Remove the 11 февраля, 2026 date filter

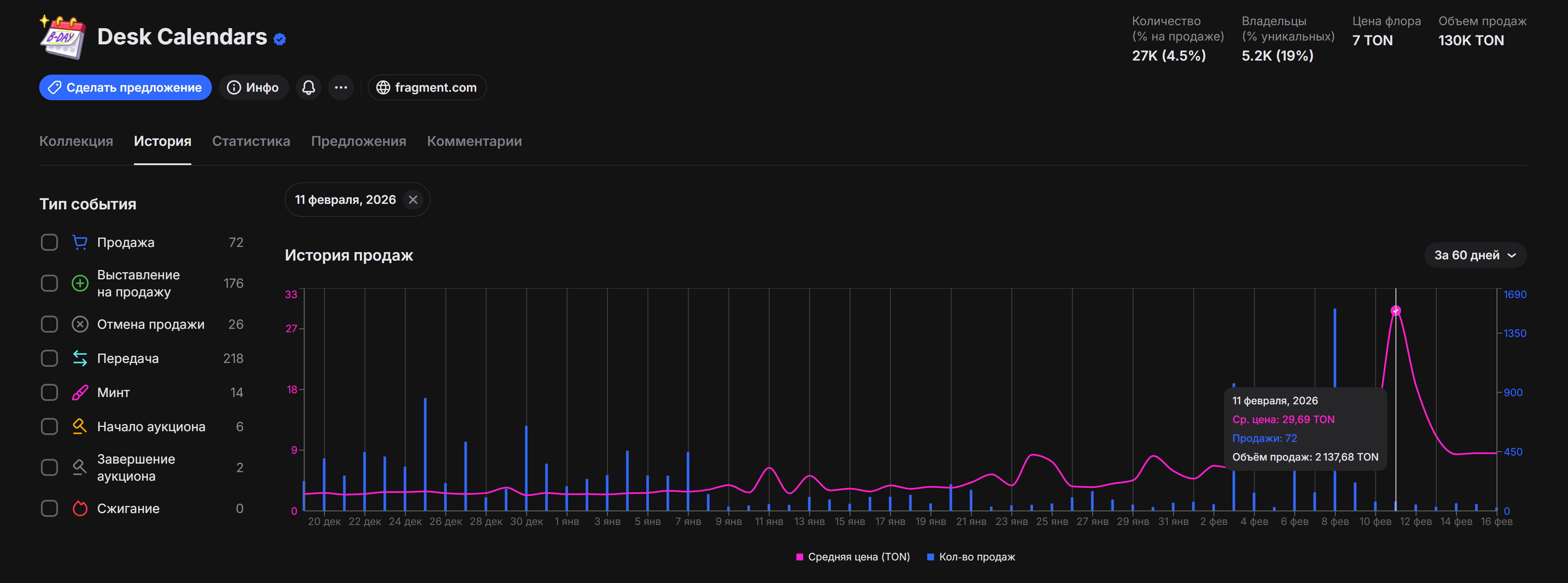pyautogui.click(x=413, y=200)
